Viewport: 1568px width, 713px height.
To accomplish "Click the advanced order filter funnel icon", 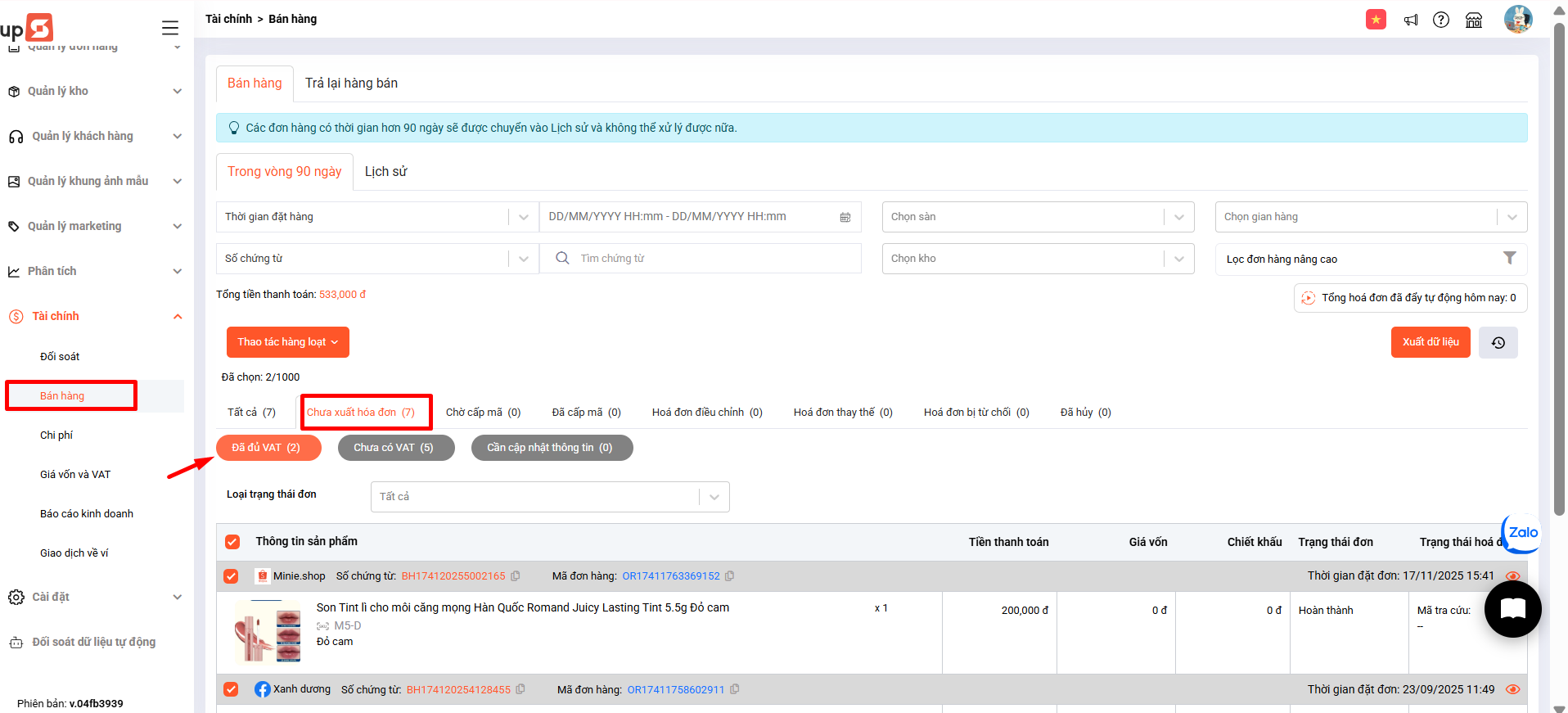I will point(1509,259).
